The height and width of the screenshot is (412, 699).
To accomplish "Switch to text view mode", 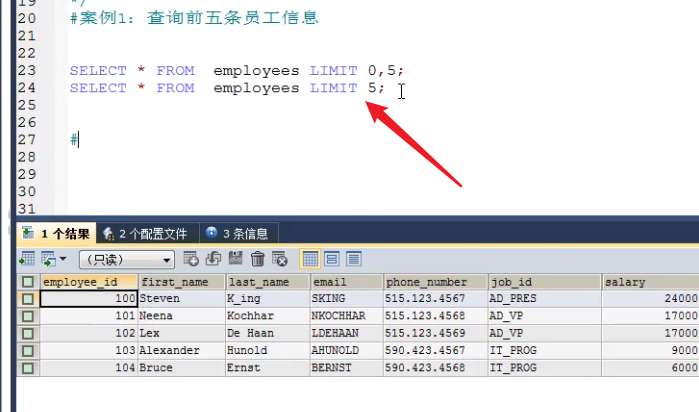I will (x=354, y=259).
